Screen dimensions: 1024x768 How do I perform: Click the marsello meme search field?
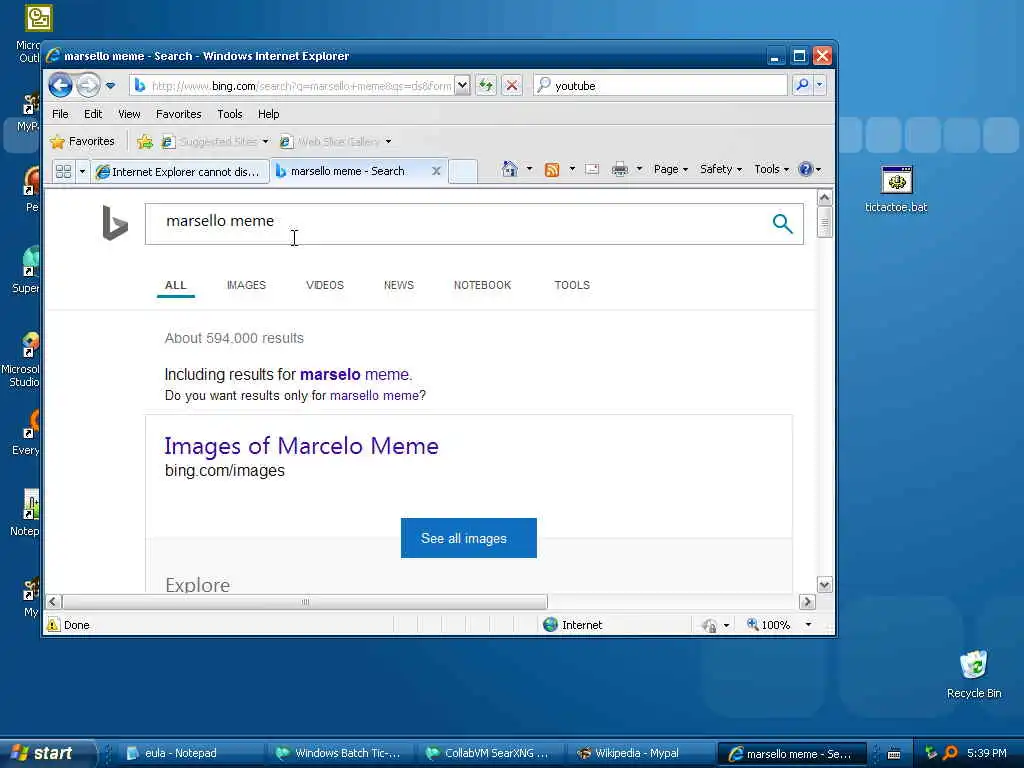[x=457, y=224]
